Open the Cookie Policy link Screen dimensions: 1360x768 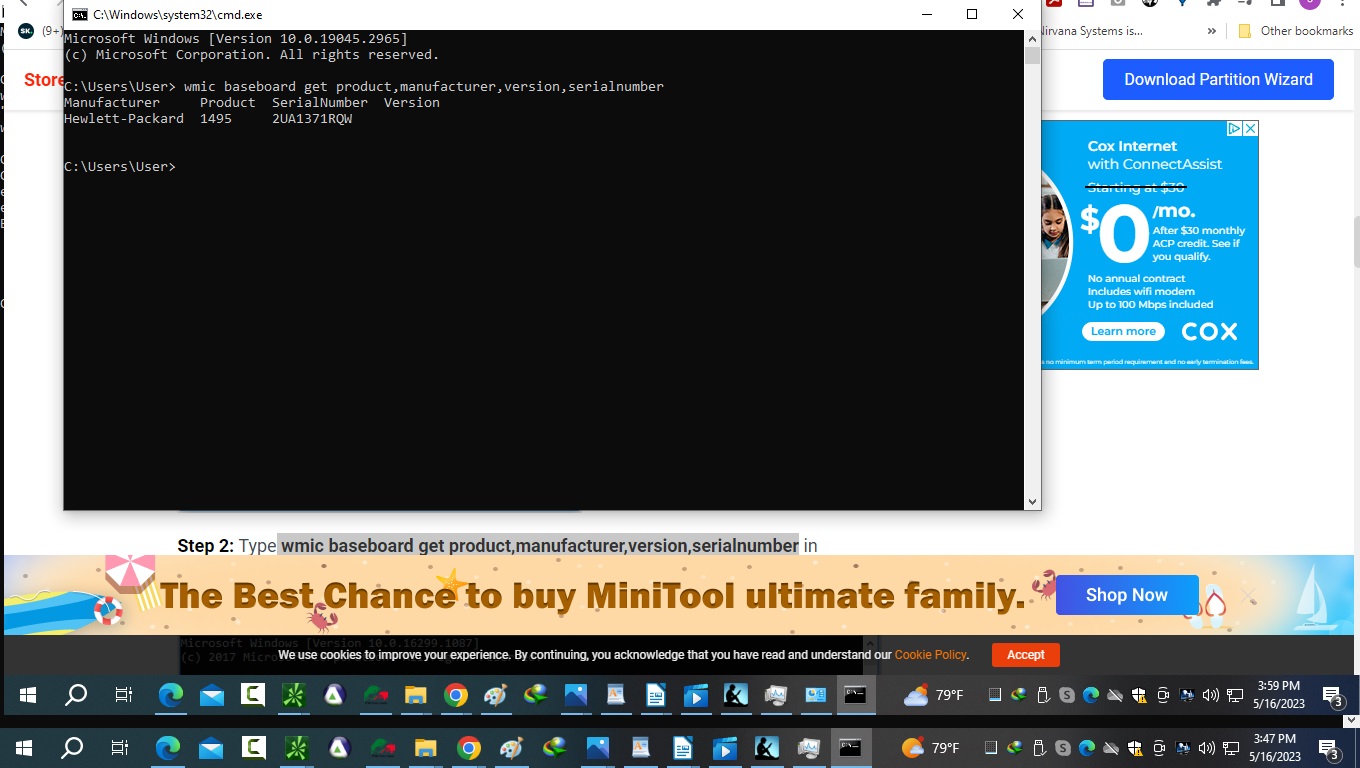(930, 655)
